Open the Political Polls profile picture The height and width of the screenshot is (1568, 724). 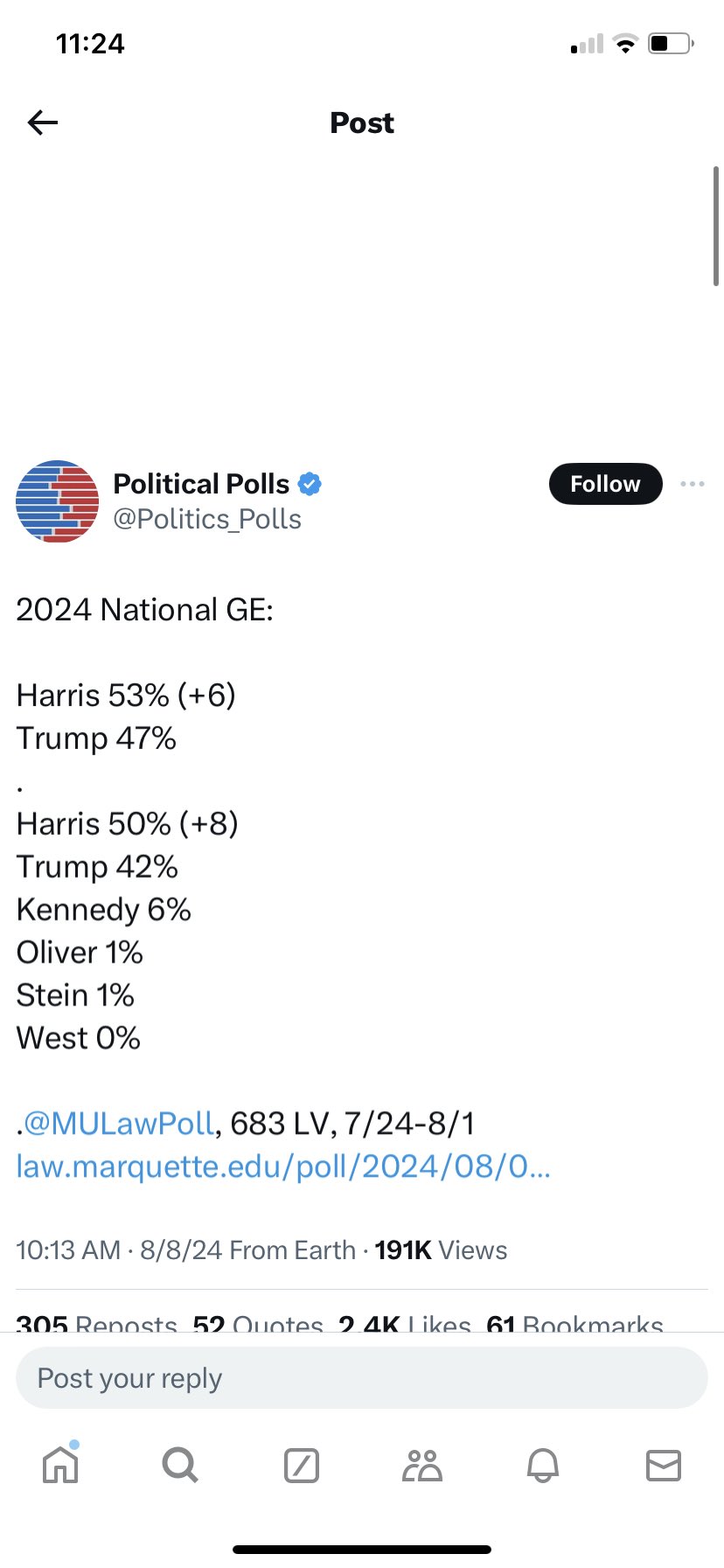pos(57,501)
